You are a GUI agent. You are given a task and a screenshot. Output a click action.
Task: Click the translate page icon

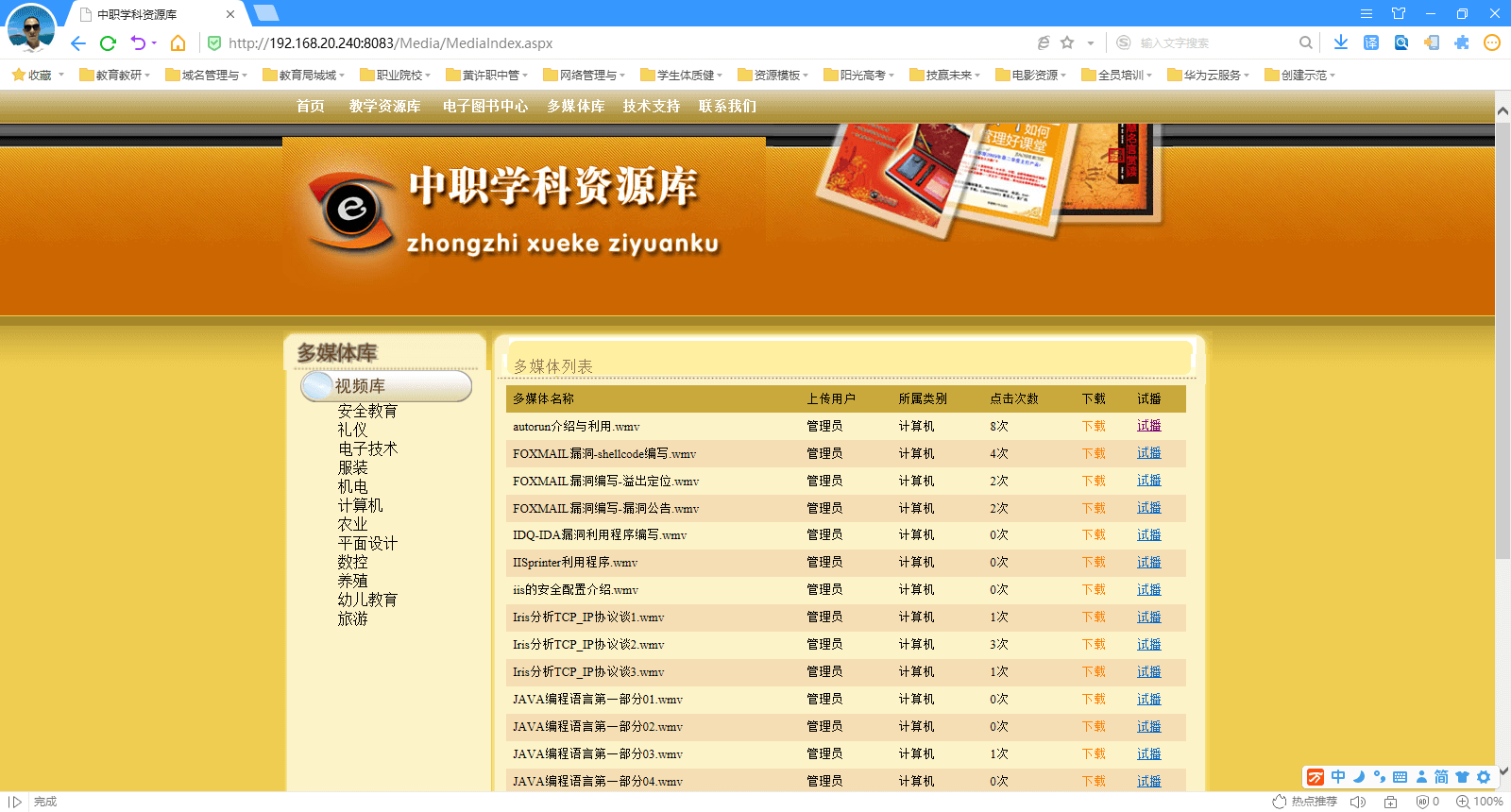(x=1371, y=42)
